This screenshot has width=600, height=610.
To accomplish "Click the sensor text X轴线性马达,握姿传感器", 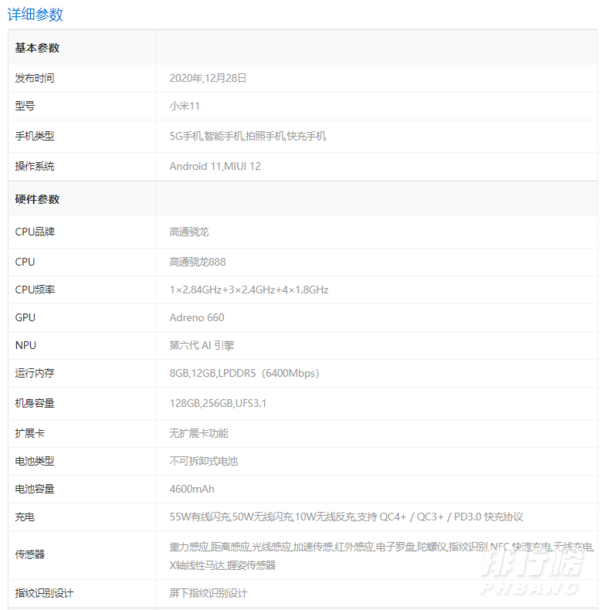I will 223,565.
